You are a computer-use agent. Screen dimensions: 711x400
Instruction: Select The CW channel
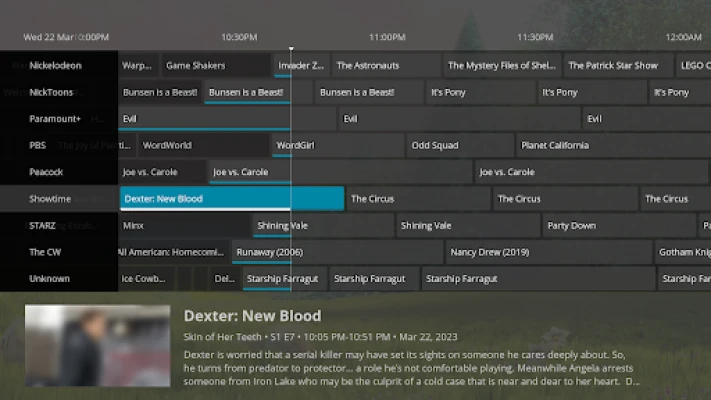click(45, 252)
